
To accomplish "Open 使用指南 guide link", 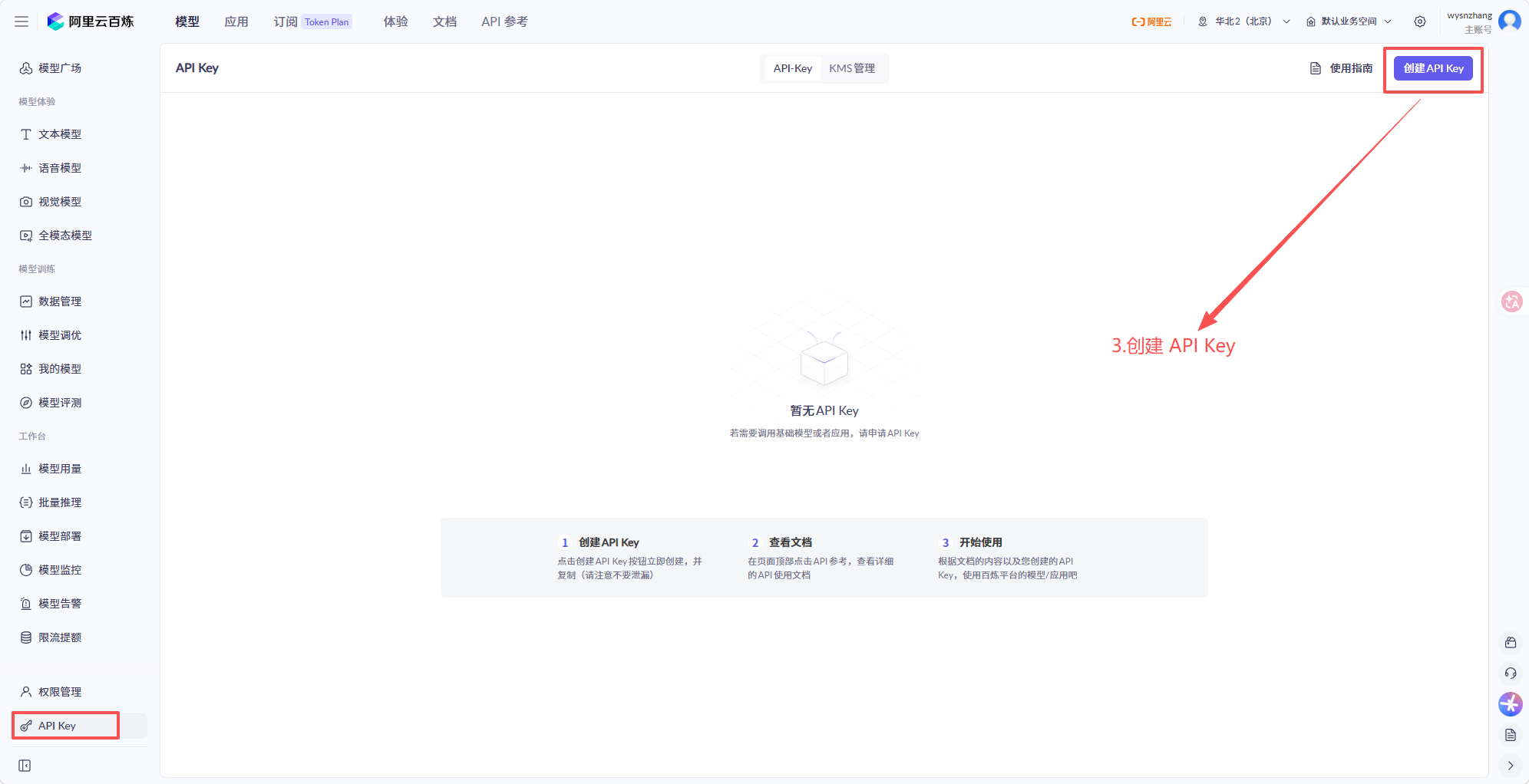I will pyautogui.click(x=1341, y=68).
